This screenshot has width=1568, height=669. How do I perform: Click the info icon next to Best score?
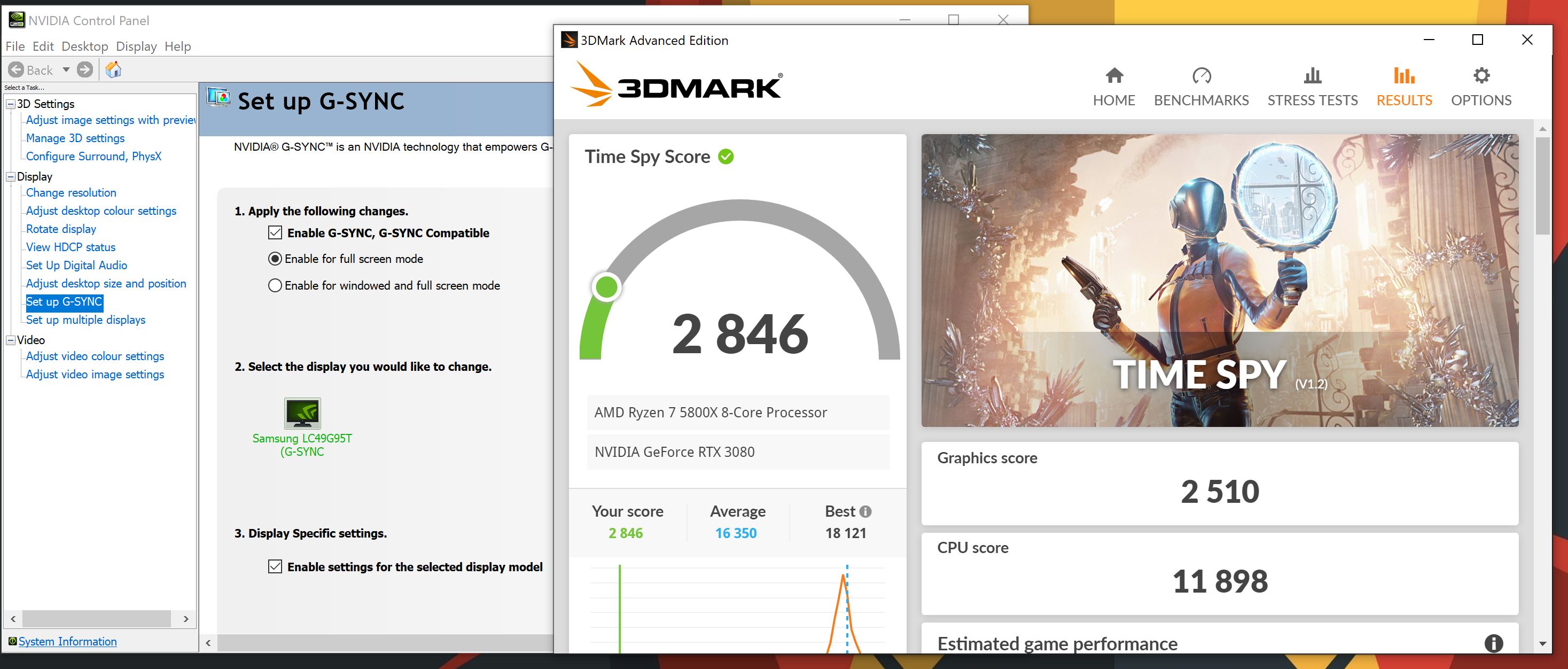[x=865, y=512]
